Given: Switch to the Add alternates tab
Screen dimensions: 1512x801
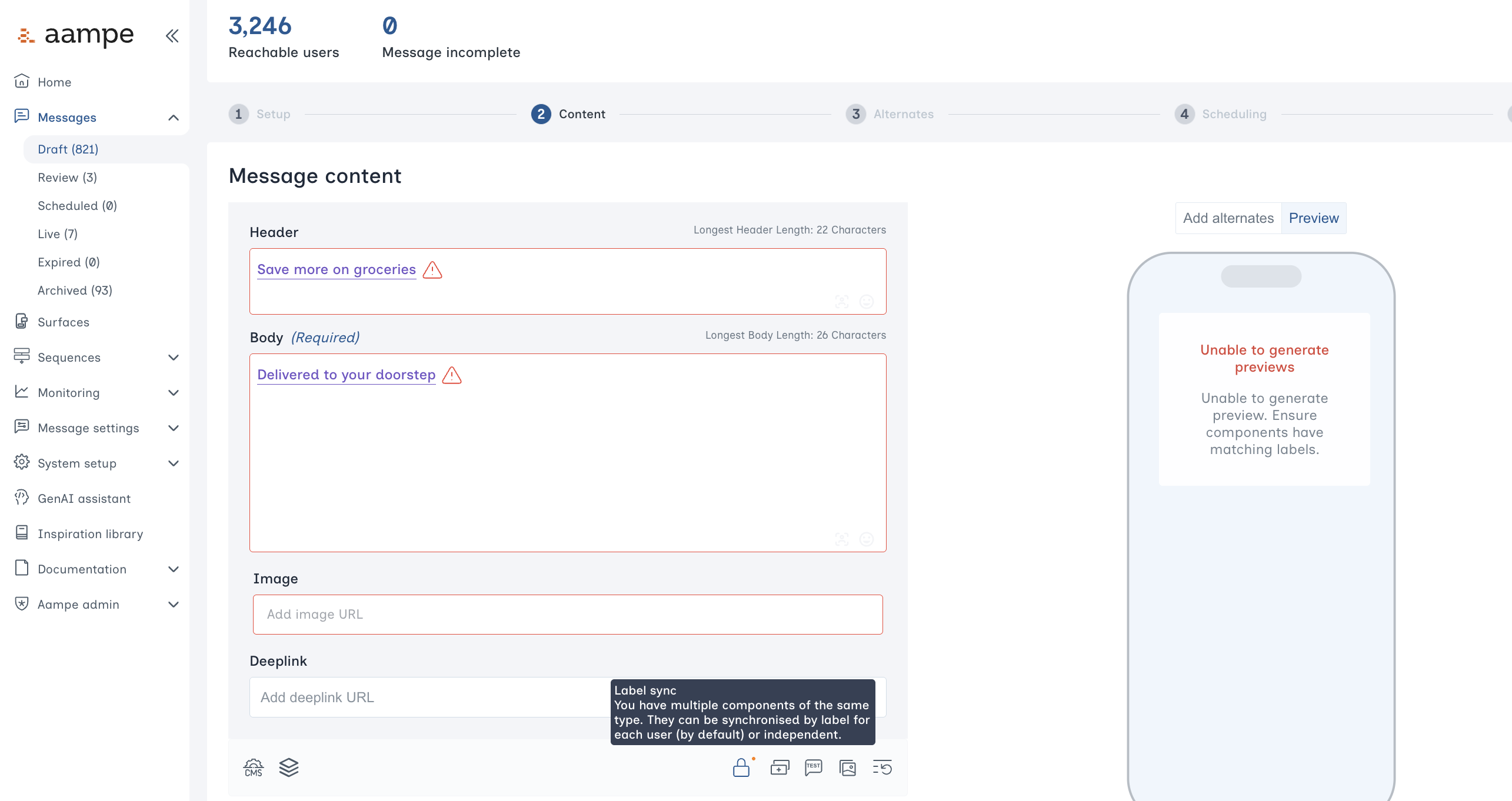Looking at the screenshot, I should point(1228,218).
